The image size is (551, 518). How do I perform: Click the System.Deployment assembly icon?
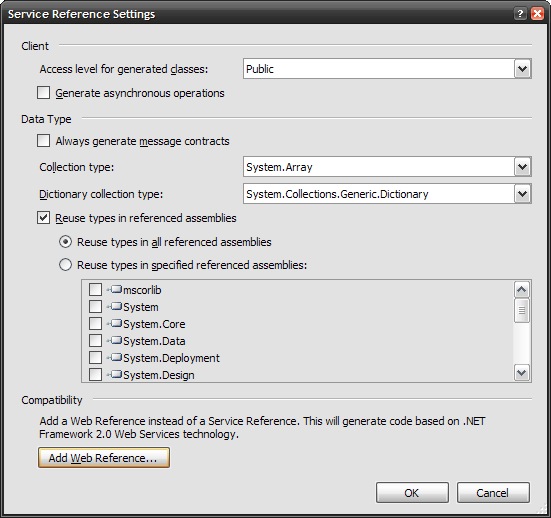click(115, 358)
